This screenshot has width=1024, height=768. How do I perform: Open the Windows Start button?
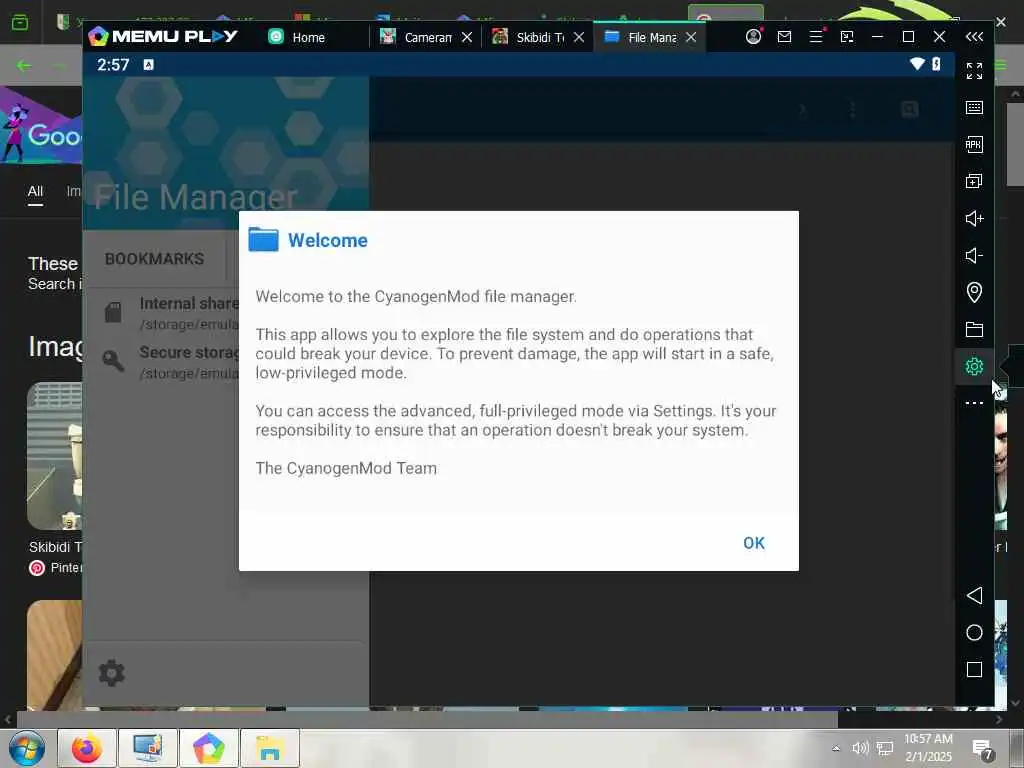[x=26, y=748]
